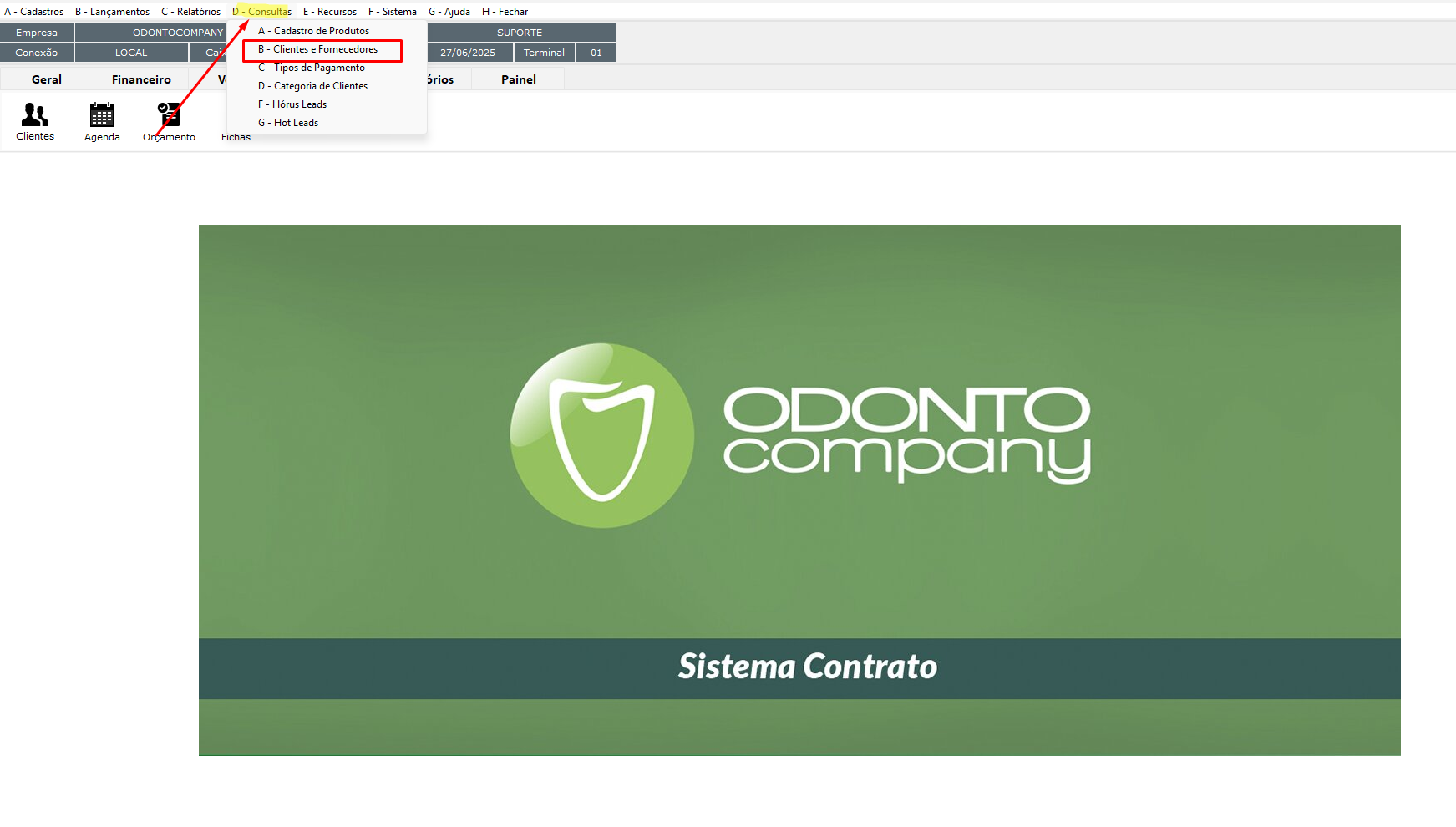Click the Empresa label cell

(37, 33)
